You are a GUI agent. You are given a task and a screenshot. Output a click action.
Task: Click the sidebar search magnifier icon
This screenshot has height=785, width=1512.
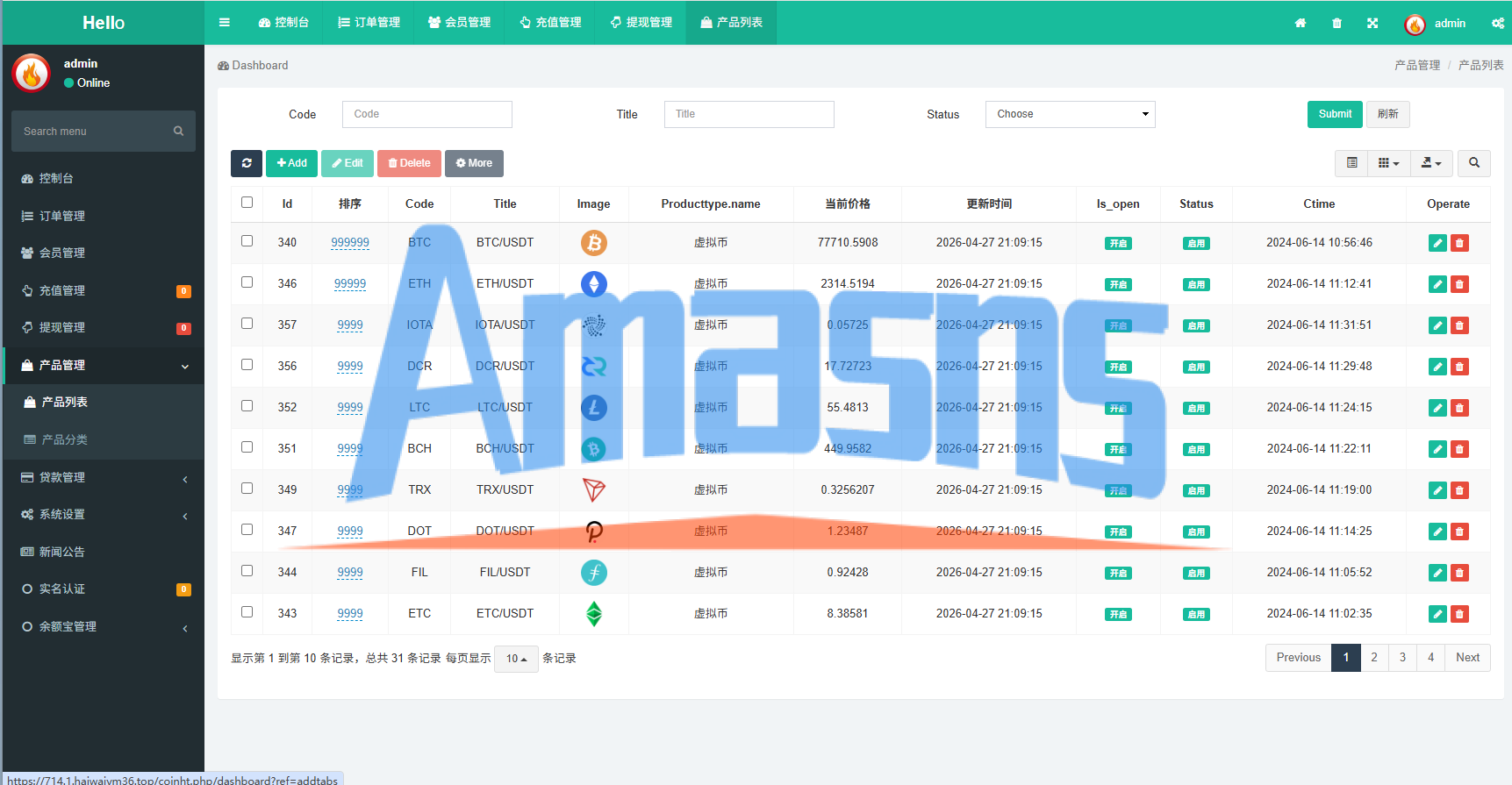[178, 132]
